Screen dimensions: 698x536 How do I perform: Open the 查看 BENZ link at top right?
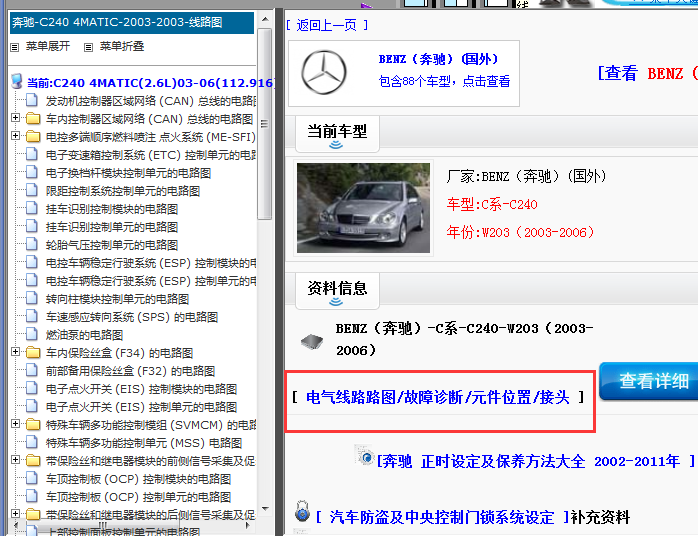[648, 73]
